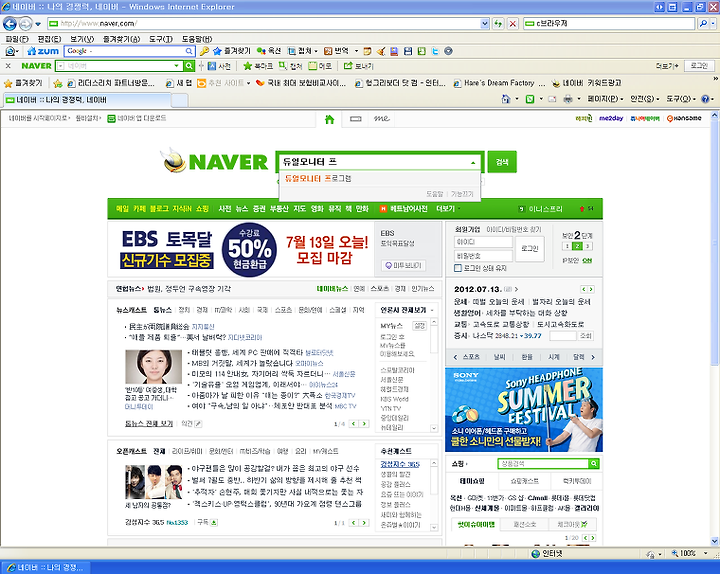This screenshot has width=720, height=574.
Task: Click the IE back navigation button
Action: (9, 23)
